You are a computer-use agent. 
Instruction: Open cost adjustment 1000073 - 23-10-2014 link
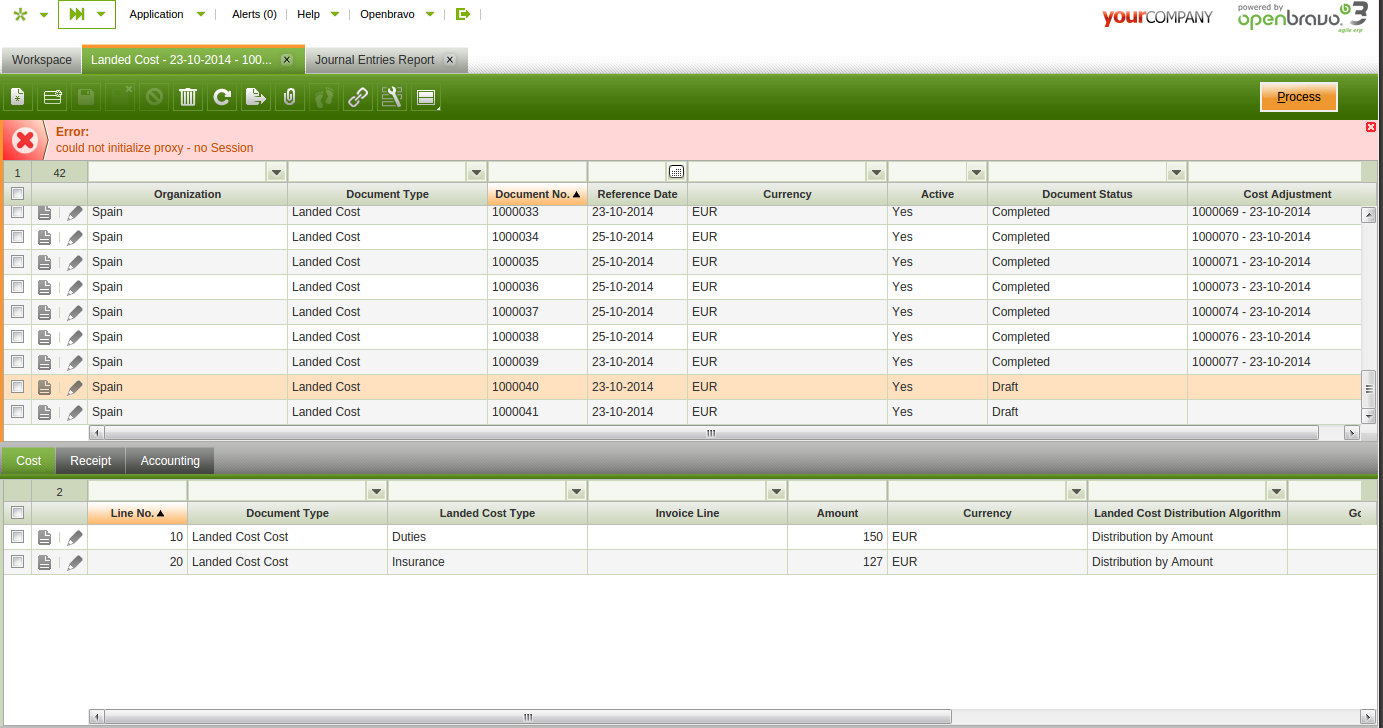click(x=1251, y=287)
